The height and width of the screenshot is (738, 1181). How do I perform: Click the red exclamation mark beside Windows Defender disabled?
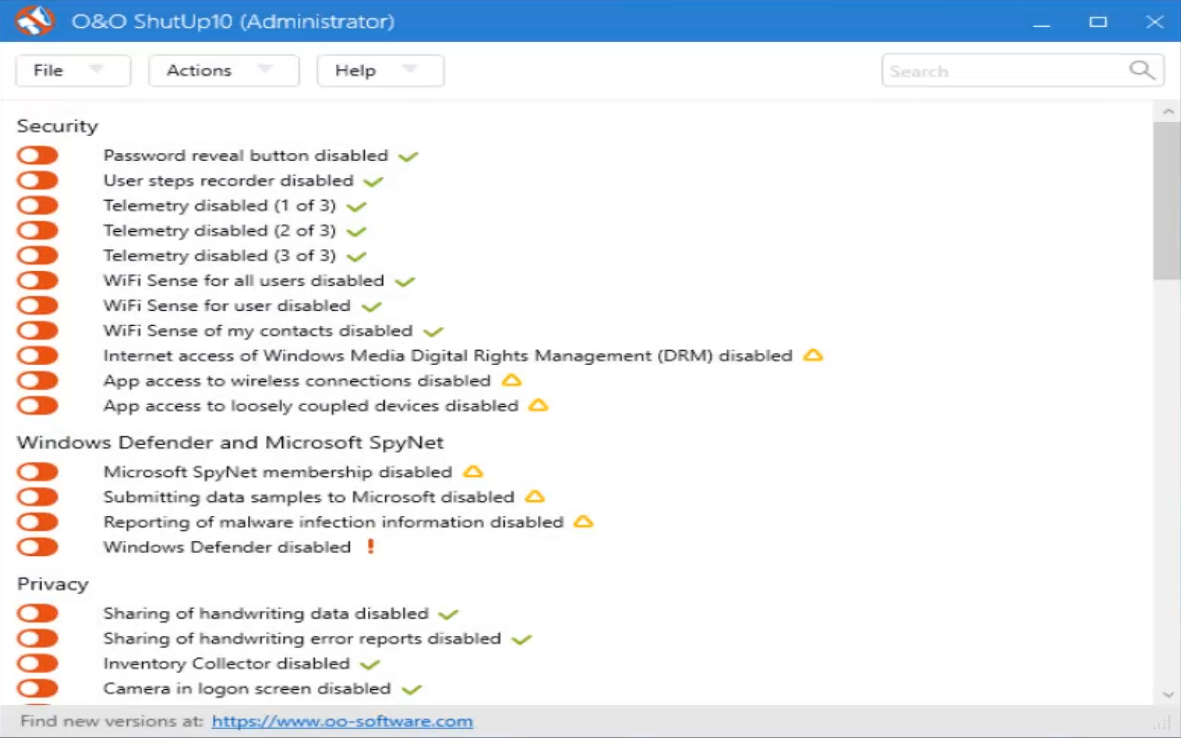pos(371,547)
